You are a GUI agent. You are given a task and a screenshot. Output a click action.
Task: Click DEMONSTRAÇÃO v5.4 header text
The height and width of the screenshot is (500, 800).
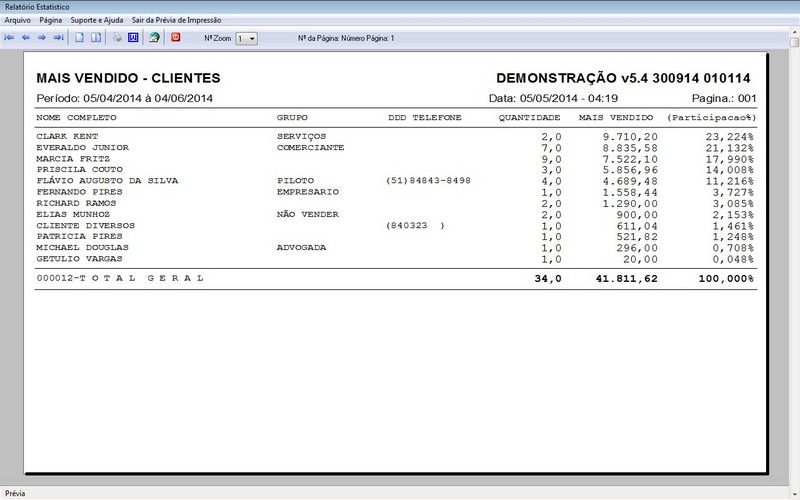coord(623,78)
